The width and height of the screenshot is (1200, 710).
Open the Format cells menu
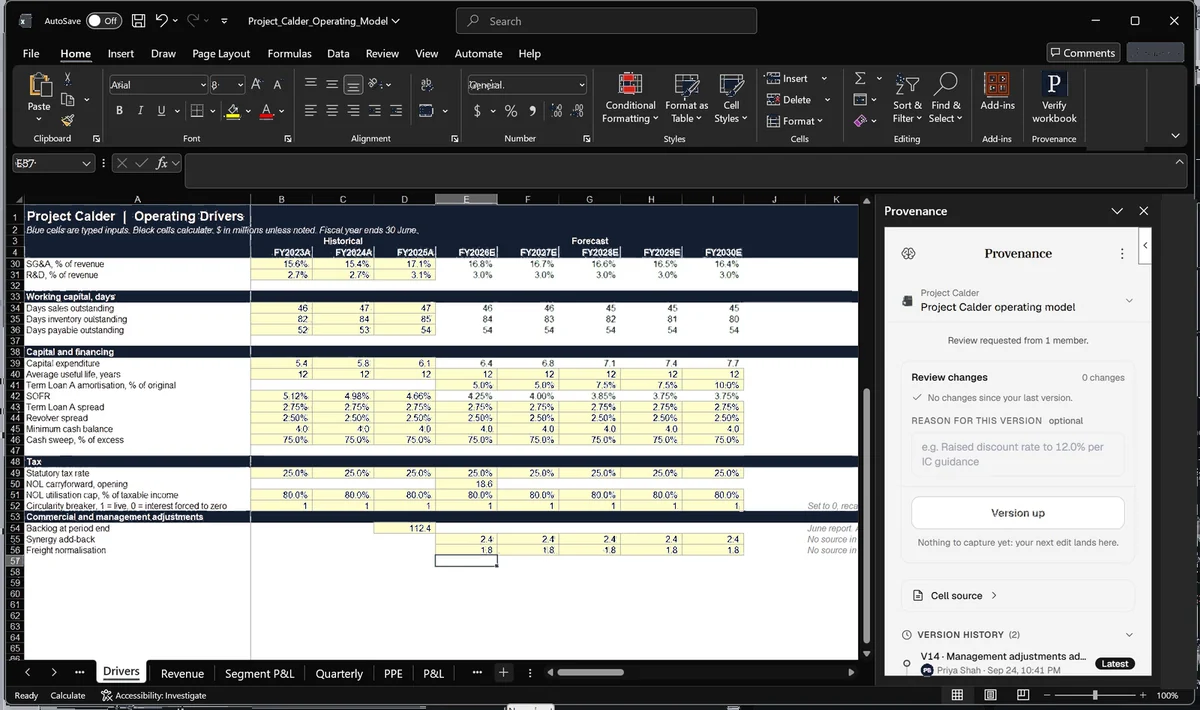(794, 121)
